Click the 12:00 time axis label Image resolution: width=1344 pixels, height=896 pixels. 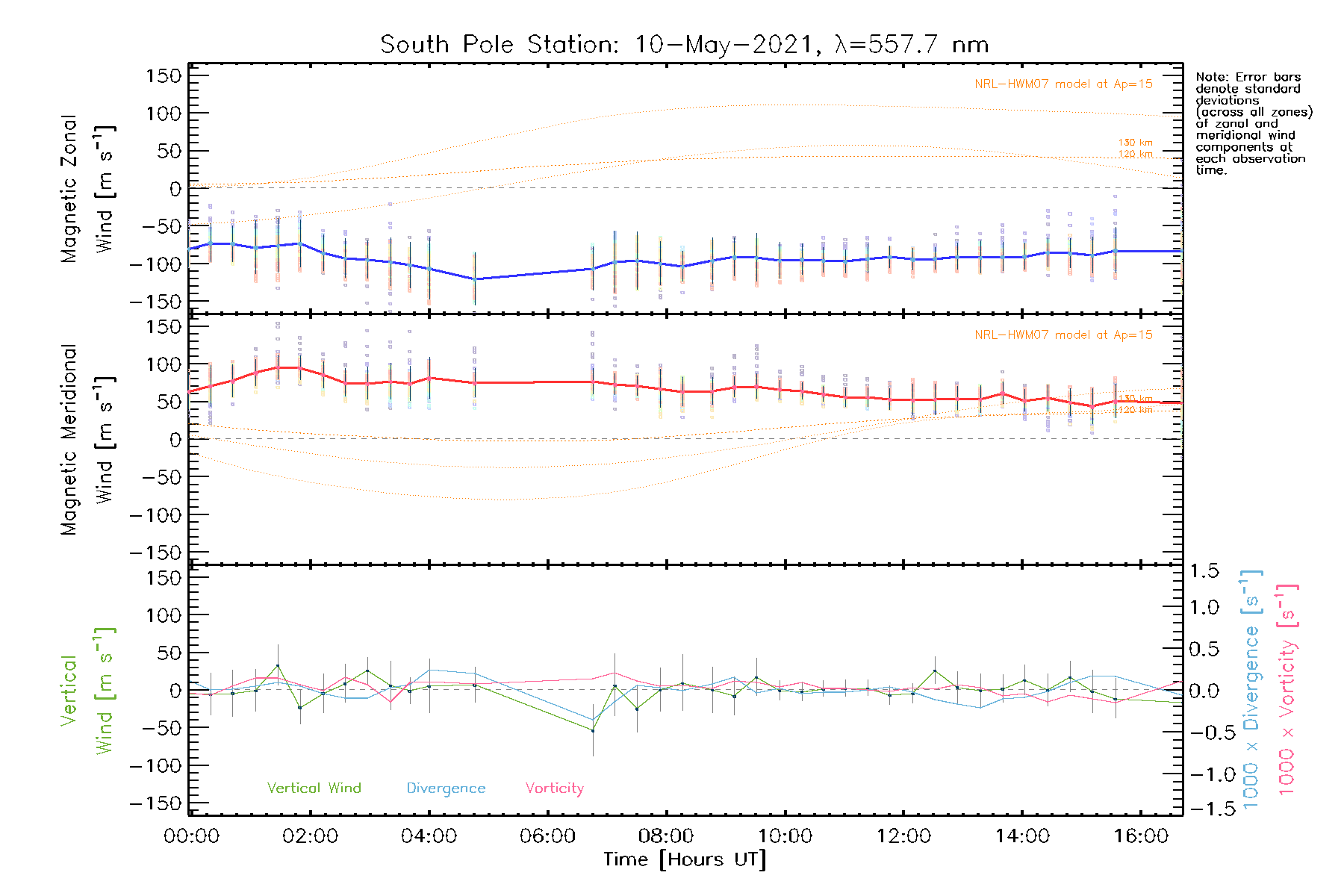pos(903,836)
